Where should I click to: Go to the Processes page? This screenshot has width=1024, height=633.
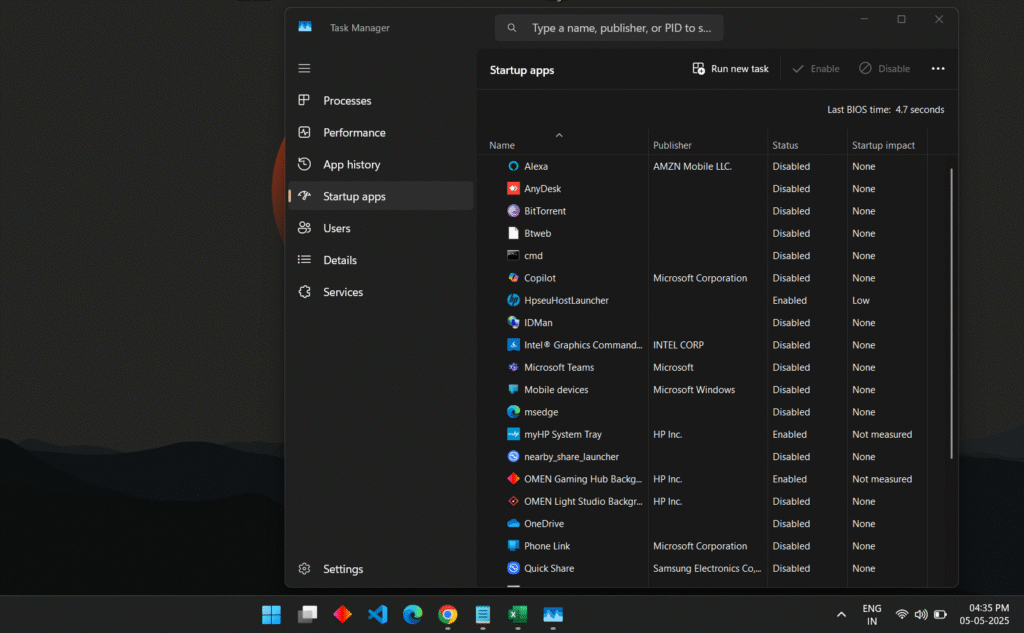pos(381,101)
